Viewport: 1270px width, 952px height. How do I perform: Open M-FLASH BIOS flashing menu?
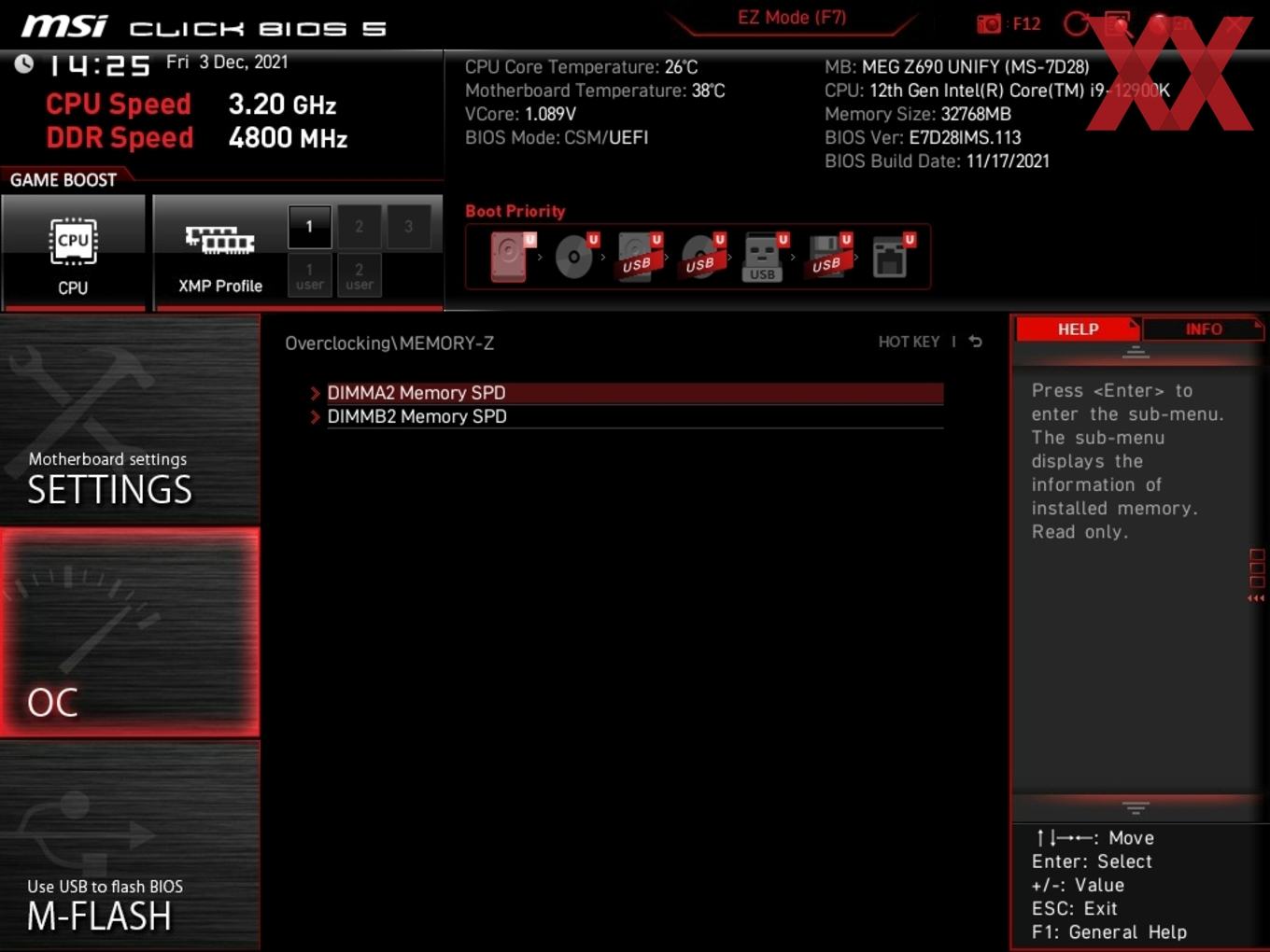[130, 846]
